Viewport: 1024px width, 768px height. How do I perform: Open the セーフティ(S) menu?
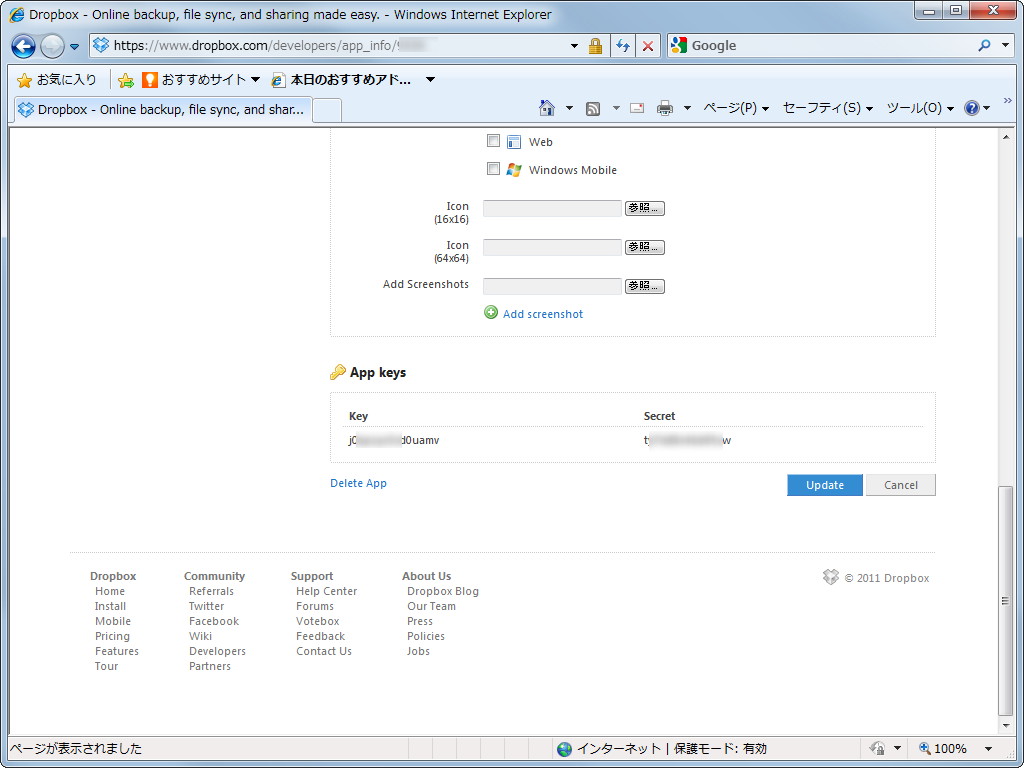[x=827, y=108]
